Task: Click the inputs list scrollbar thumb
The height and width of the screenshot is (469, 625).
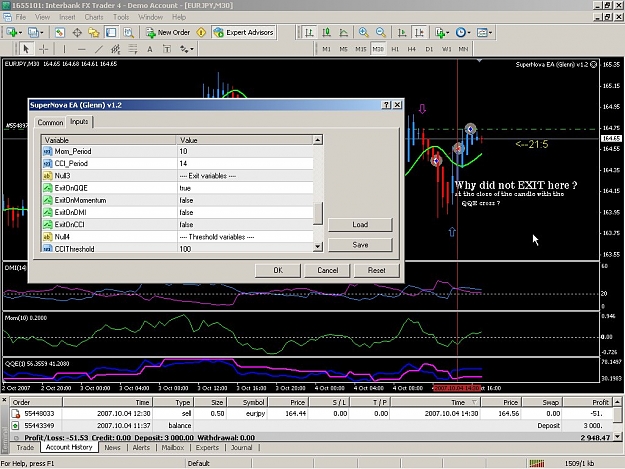Action: pos(318,214)
